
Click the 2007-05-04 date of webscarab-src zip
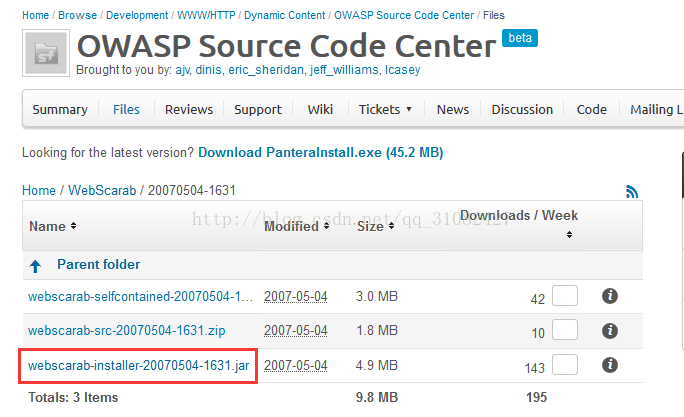pos(296,331)
